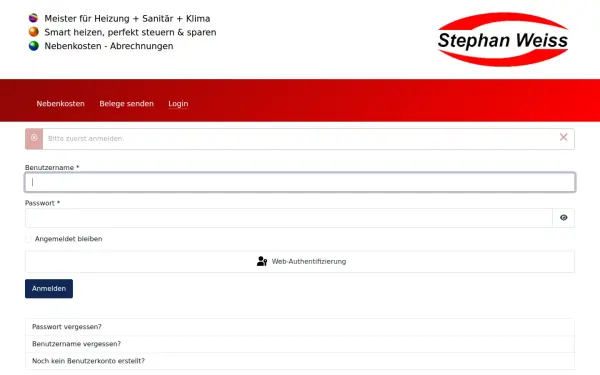Image resolution: width=600 pixels, height=375 pixels.
Task: Enable 'Angemeldet bleiben' checkbox
Action: click(x=28, y=239)
